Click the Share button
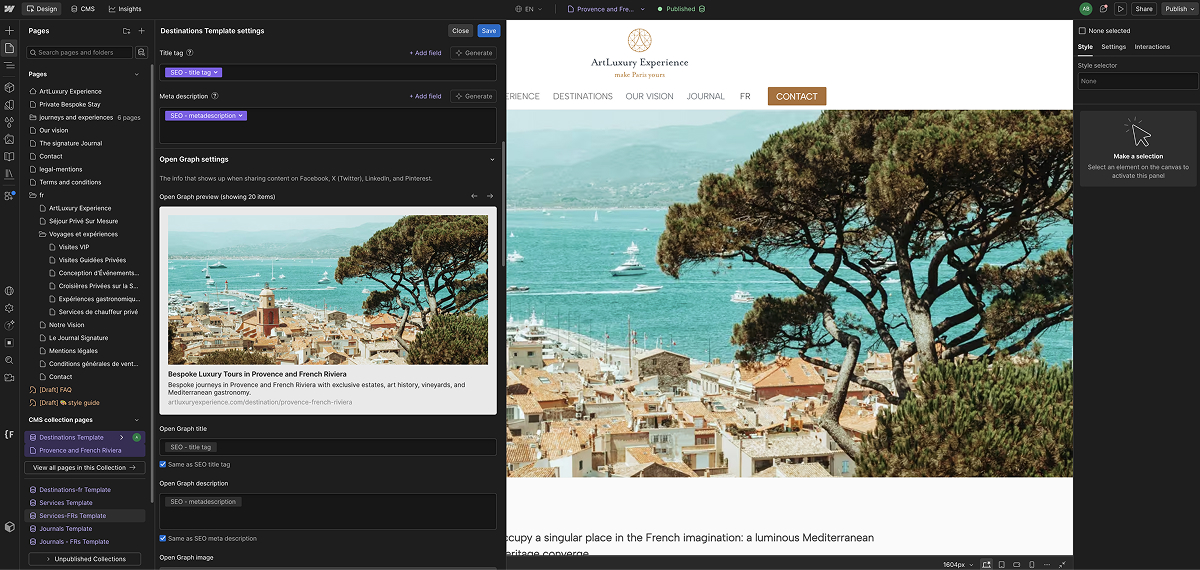 pos(1144,8)
